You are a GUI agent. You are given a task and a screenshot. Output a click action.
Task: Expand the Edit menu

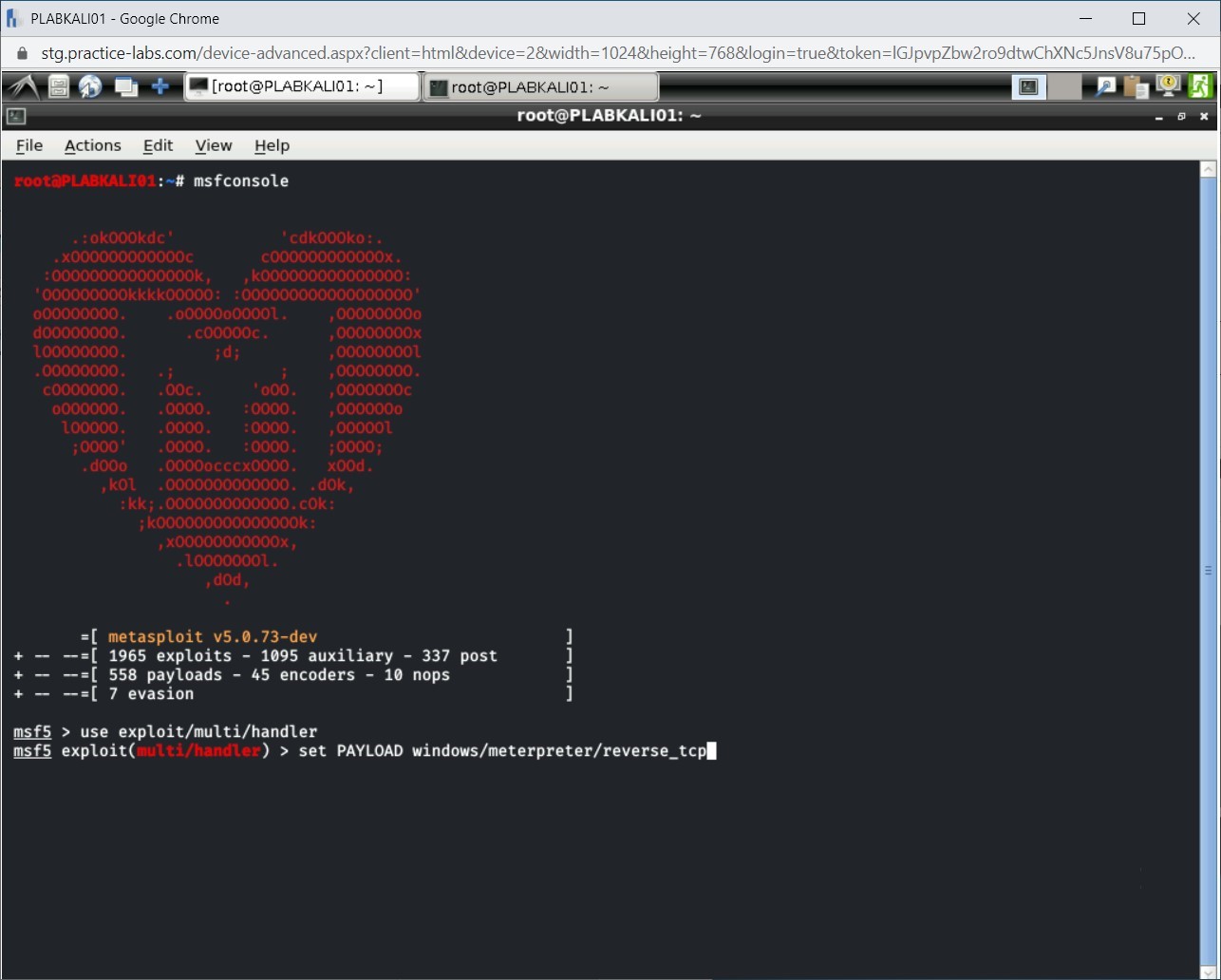click(x=158, y=145)
